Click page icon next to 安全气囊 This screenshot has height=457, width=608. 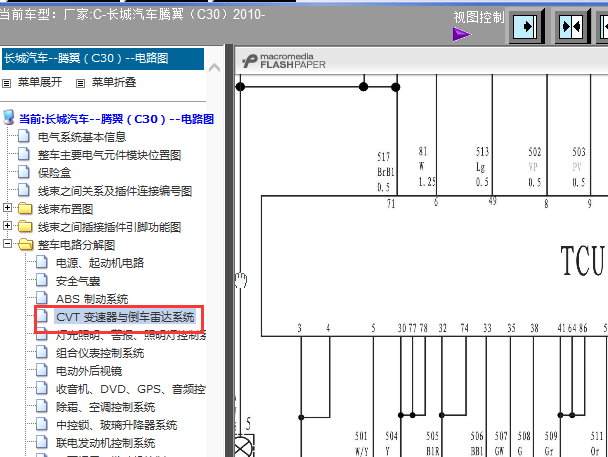pyautogui.click(x=42, y=280)
